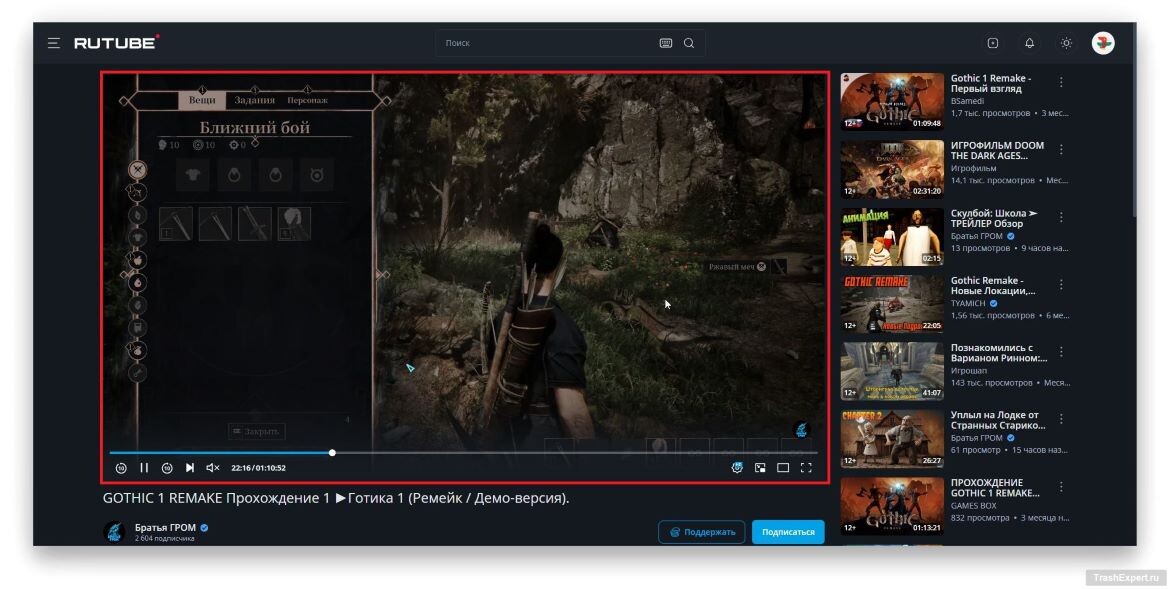Click the Поддержать button
The image size is (1170, 589).
click(701, 532)
